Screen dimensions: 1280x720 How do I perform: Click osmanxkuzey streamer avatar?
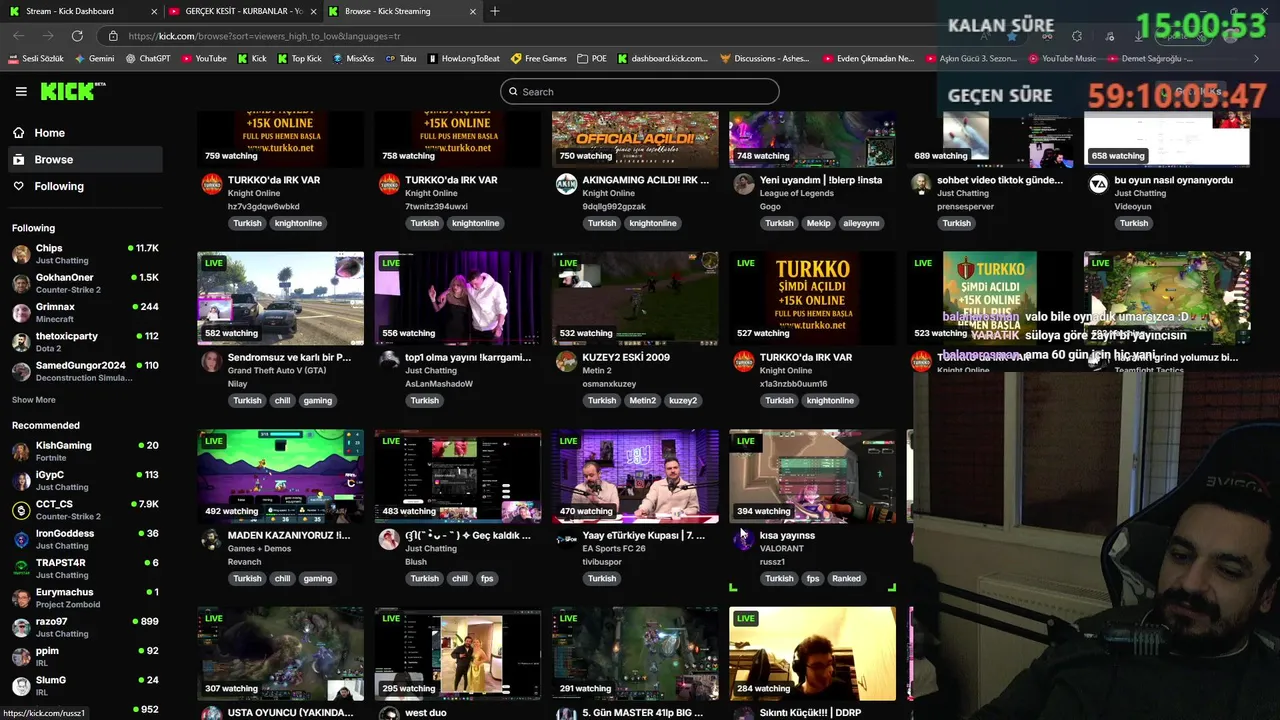[x=566, y=362]
